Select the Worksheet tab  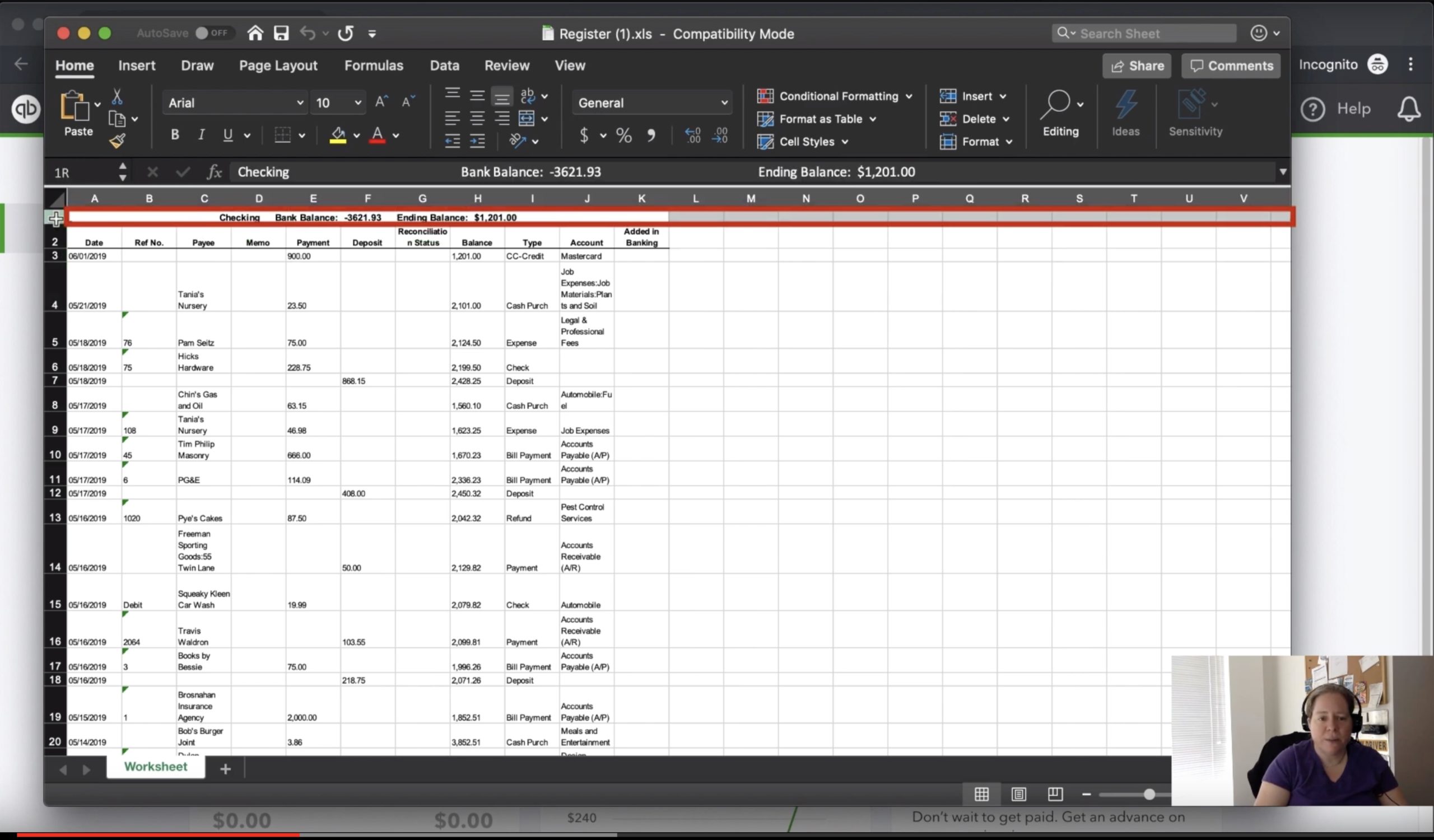tap(155, 766)
